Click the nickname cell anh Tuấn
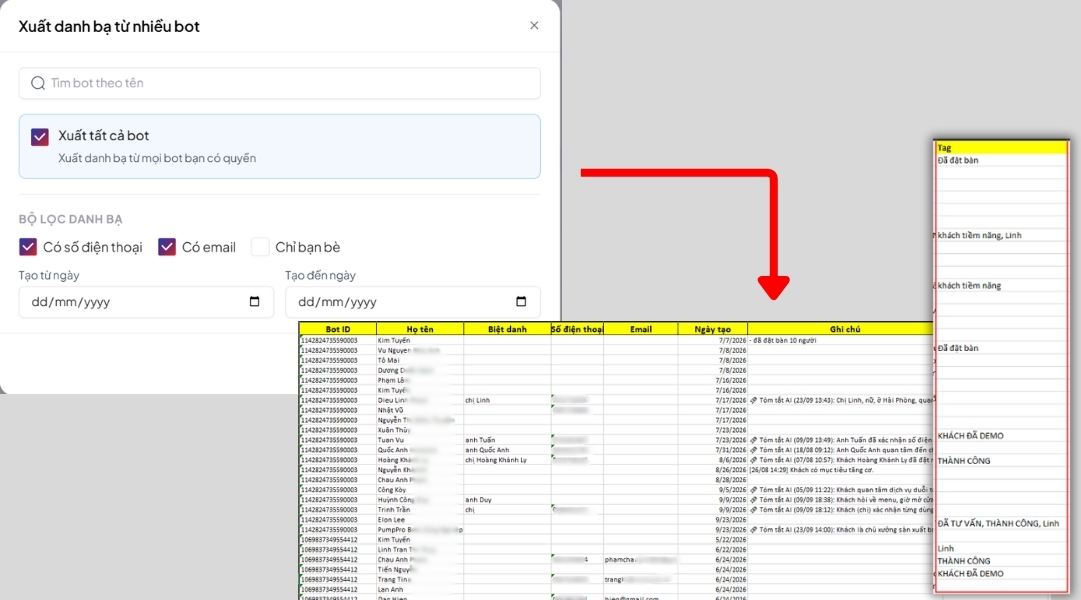 point(507,440)
